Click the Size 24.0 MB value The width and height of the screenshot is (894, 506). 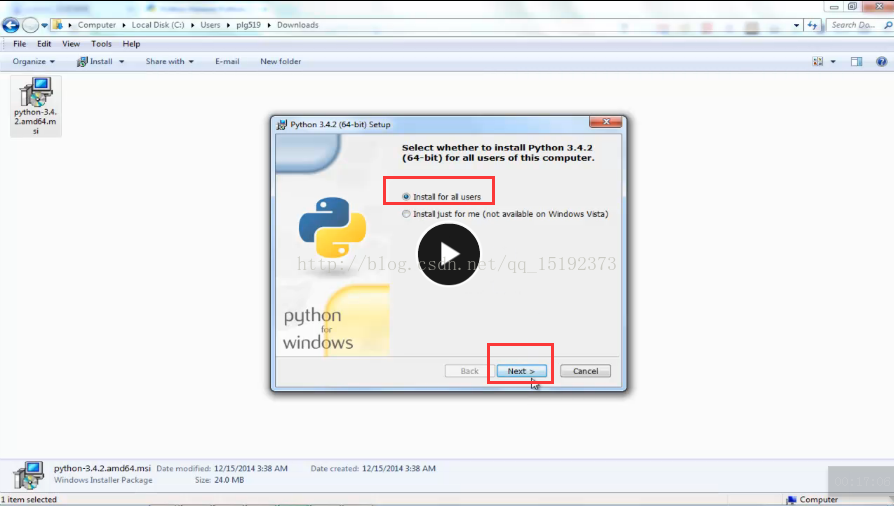coord(229,480)
